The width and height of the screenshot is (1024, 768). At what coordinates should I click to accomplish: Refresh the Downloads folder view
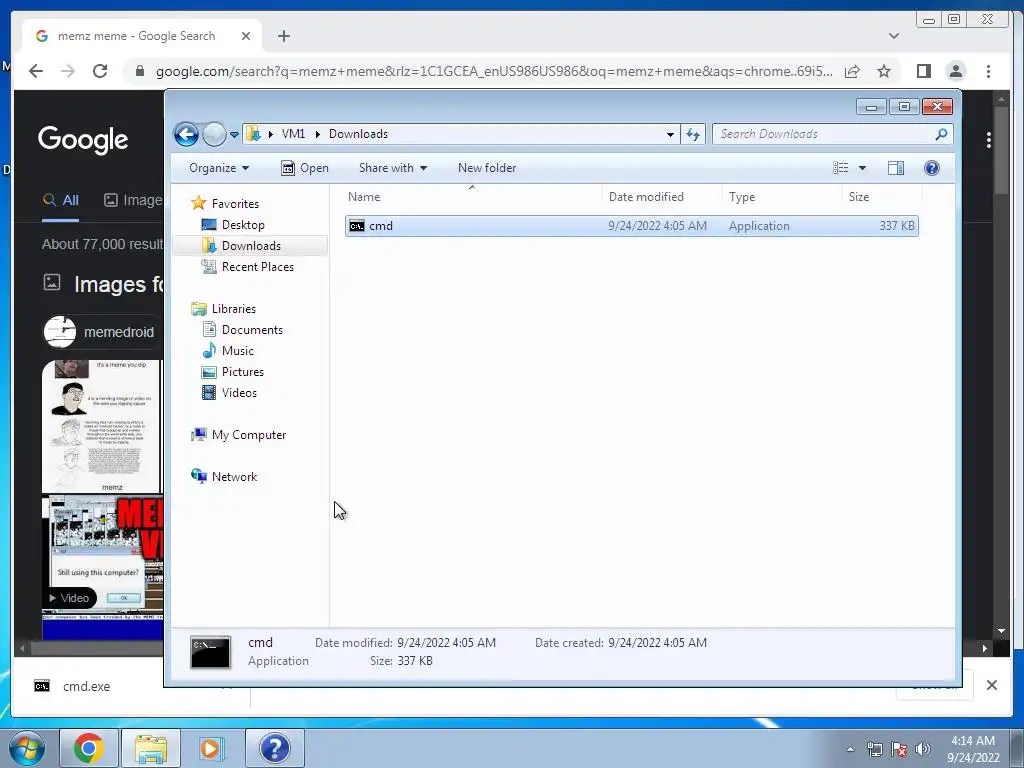(692, 135)
